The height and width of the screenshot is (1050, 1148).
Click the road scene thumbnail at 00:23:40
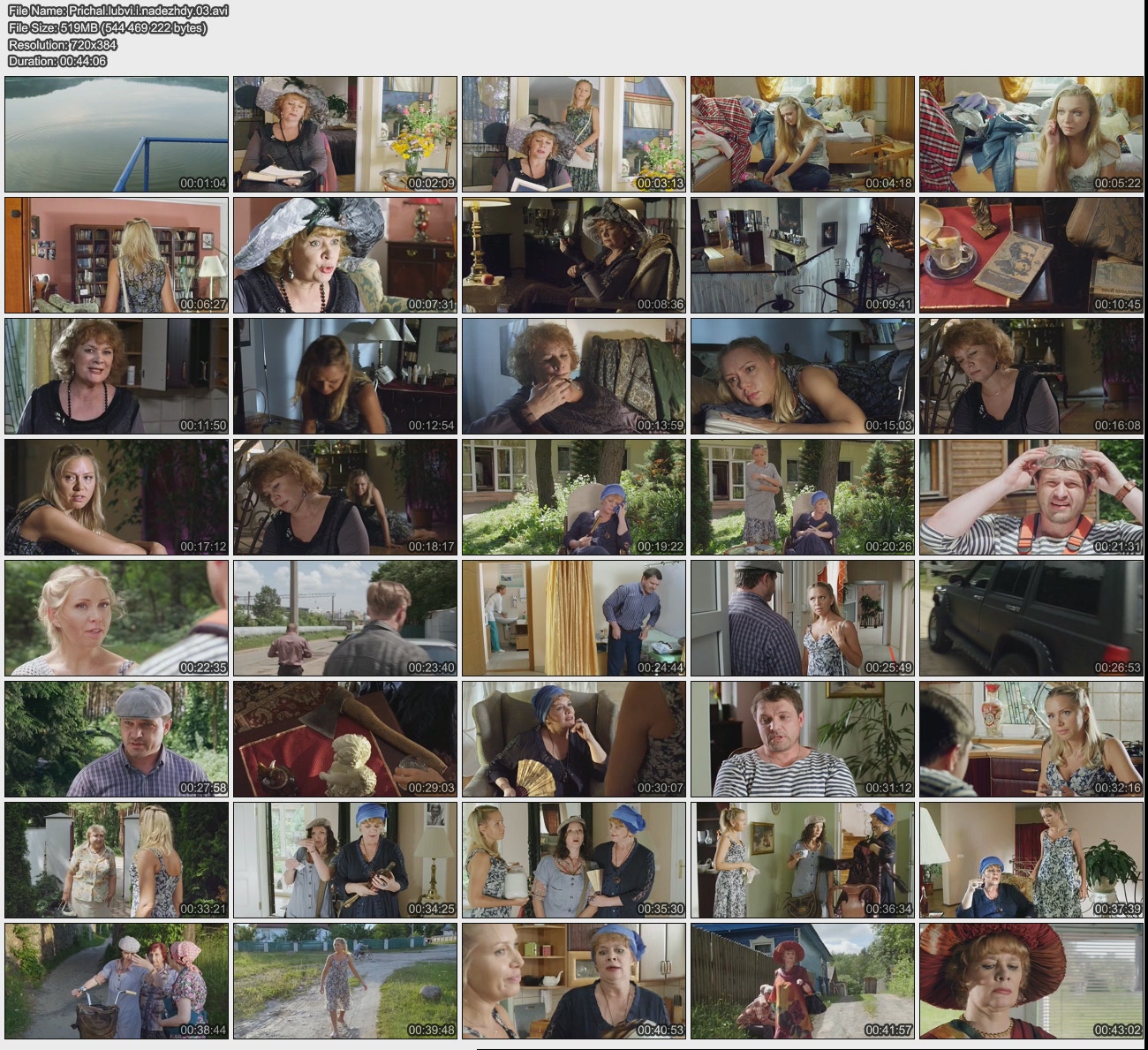point(344,618)
